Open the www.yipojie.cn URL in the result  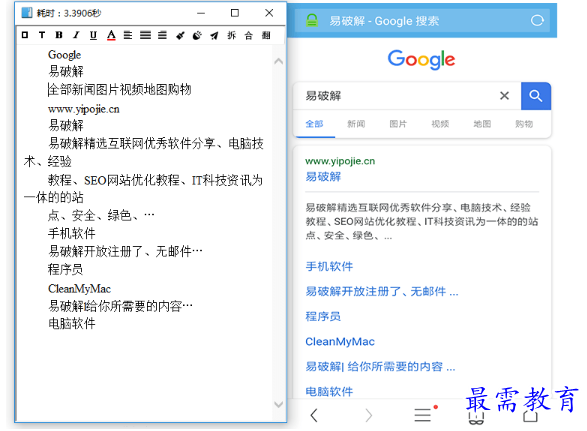340,161
